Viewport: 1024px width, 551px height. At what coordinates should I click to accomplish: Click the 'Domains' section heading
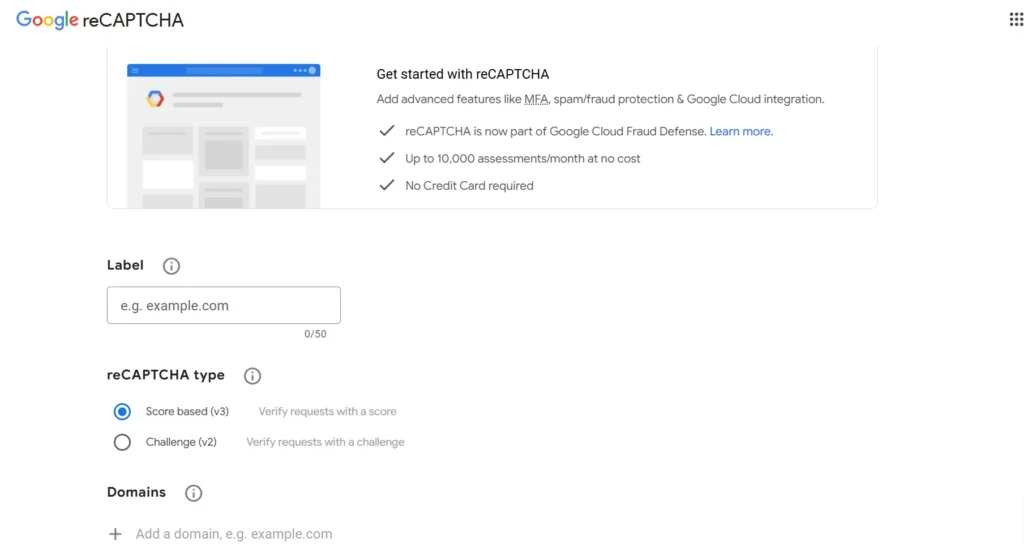pyautogui.click(x=136, y=492)
